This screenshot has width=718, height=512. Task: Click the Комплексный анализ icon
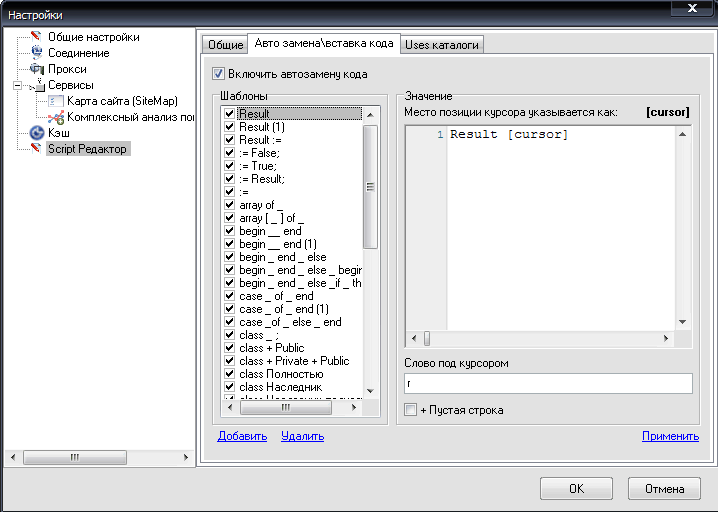(56, 117)
